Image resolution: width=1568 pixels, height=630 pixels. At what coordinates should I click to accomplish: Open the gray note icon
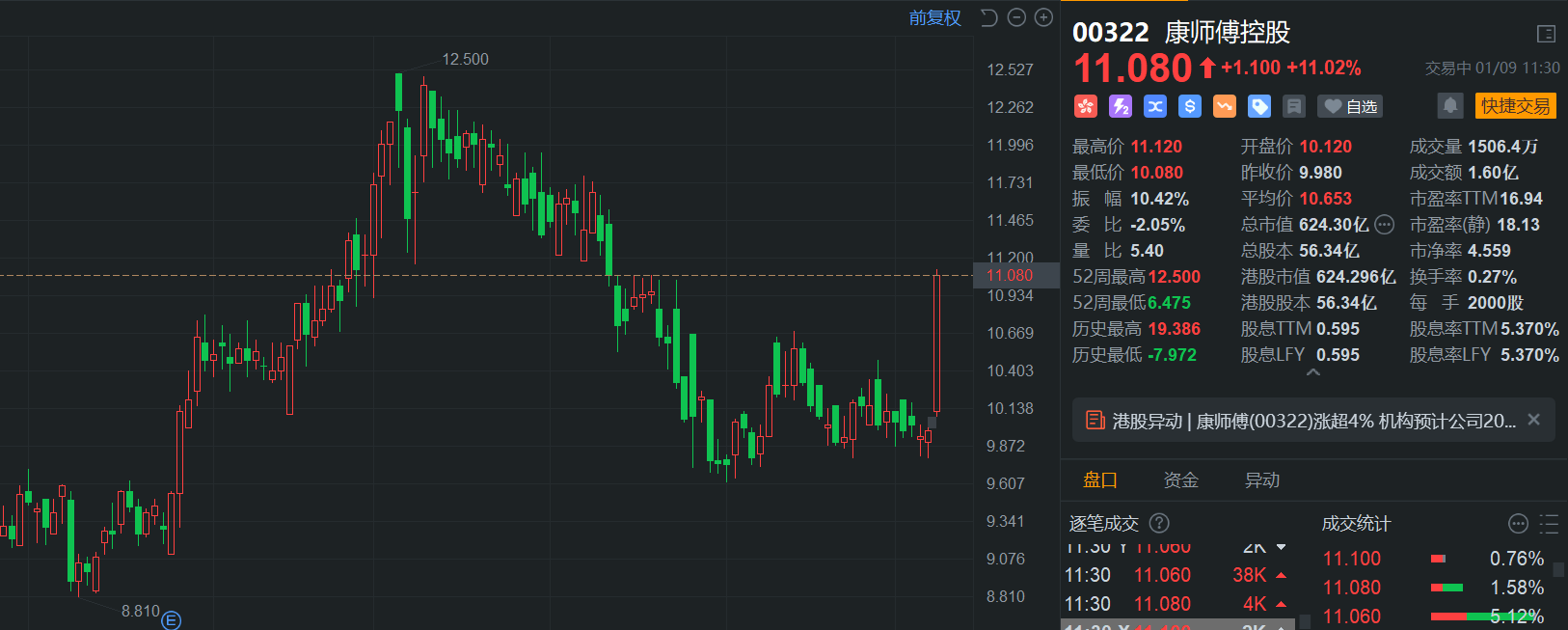(x=1294, y=106)
